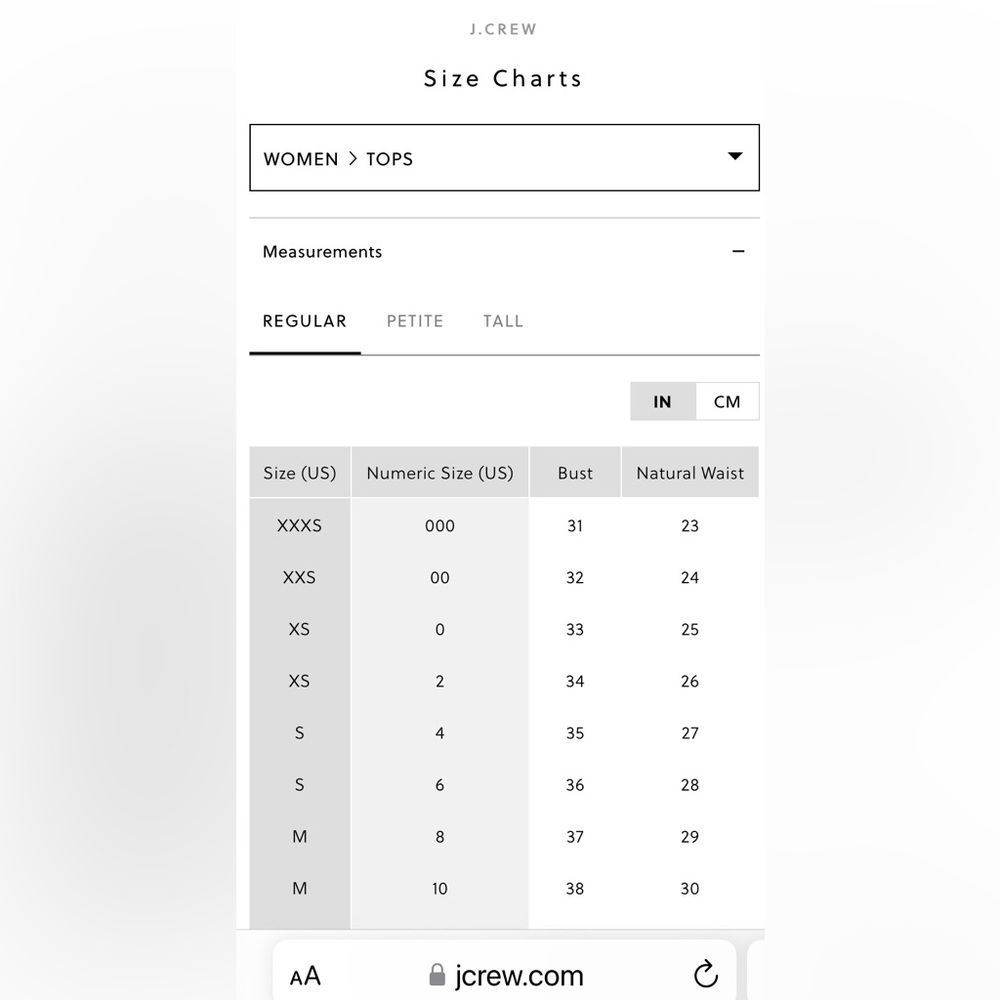Image resolution: width=1000 pixels, height=1000 pixels.
Task: Click the Numeric Size (US) column header
Action: [440, 473]
